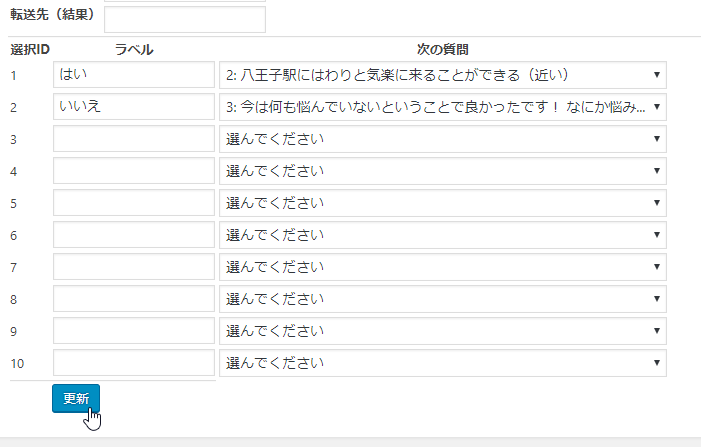Click the 更新 update button
The width and height of the screenshot is (701, 447).
tap(76, 398)
